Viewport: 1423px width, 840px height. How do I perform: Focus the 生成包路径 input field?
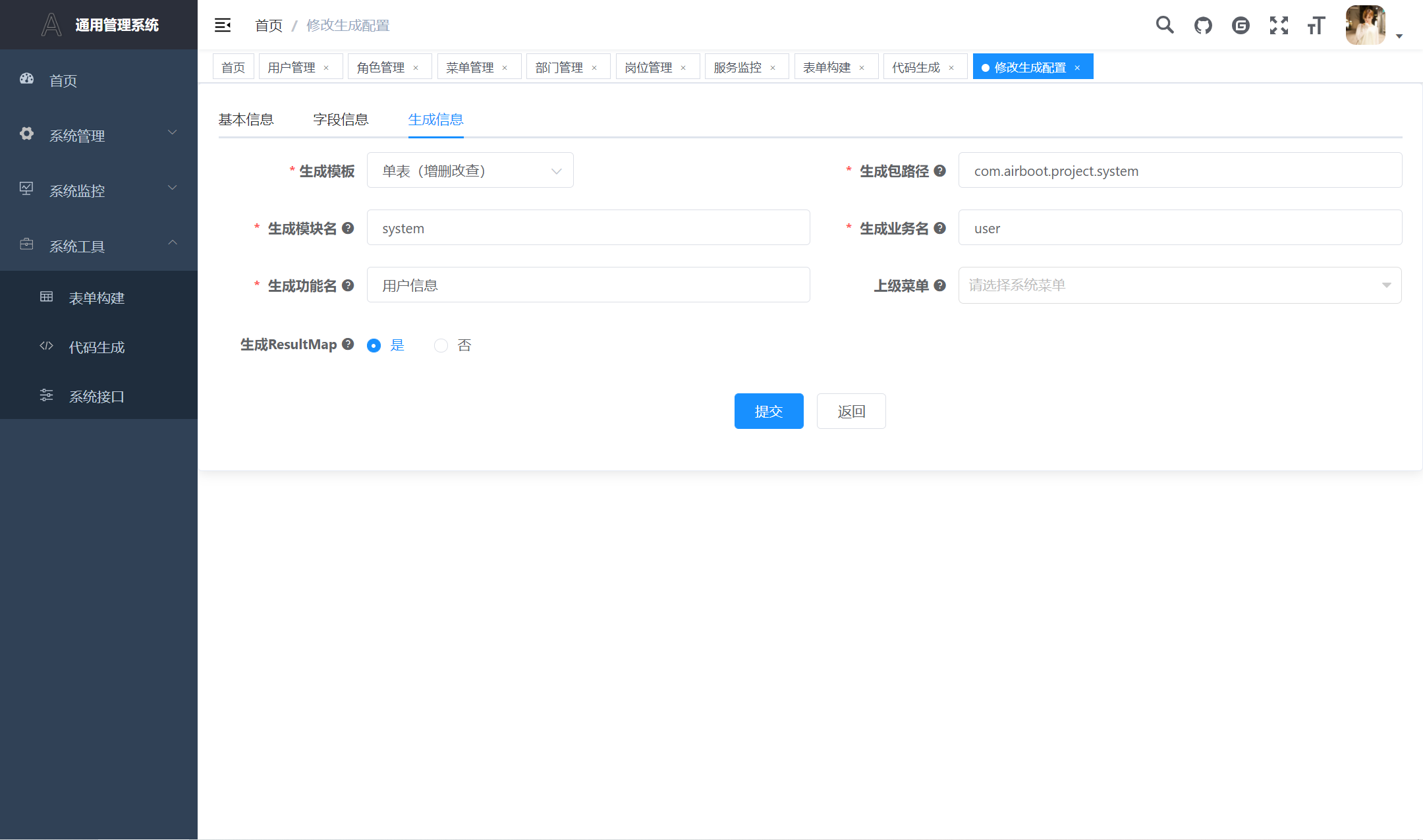pos(1180,171)
